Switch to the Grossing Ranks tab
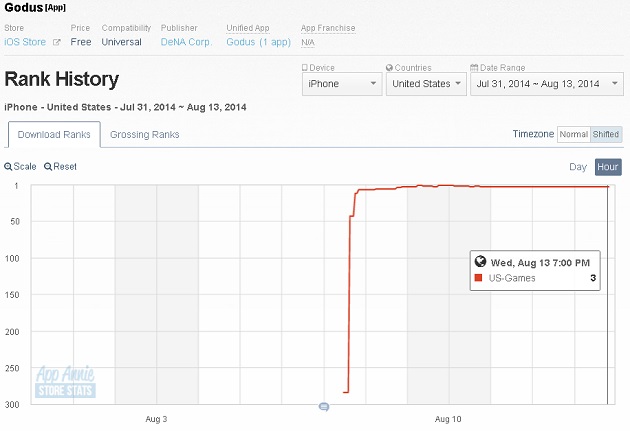Image resolution: width=630 pixels, height=431 pixels. pyautogui.click(x=145, y=135)
